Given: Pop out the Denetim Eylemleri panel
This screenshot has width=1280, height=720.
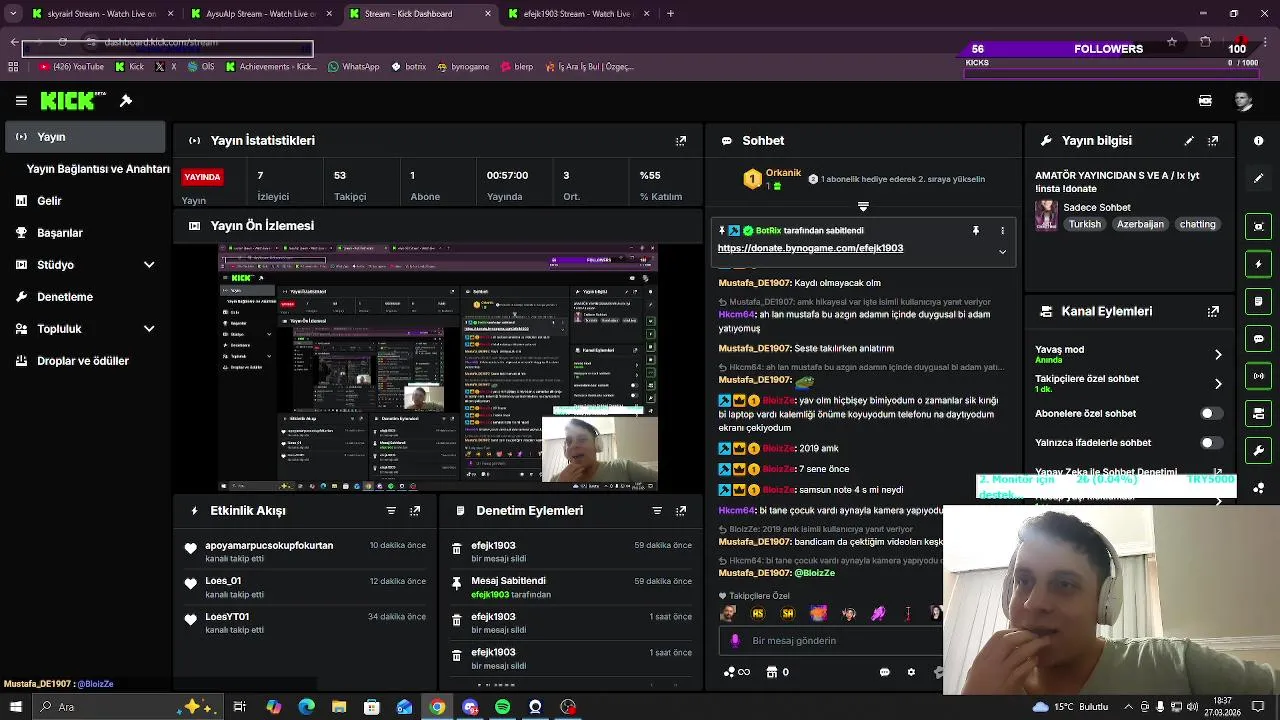Looking at the screenshot, I should (x=681, y=511).
